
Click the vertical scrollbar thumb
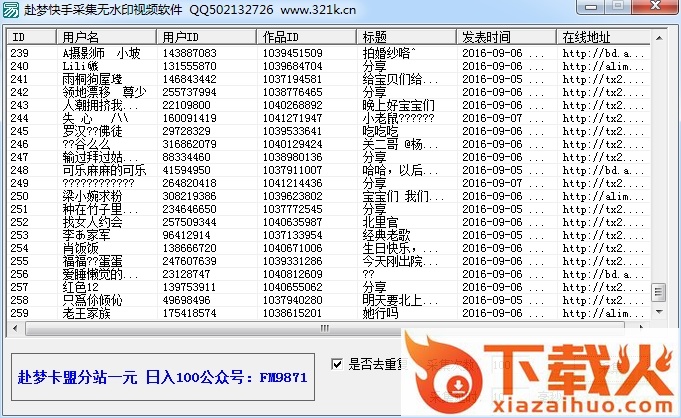pos(659,292)
